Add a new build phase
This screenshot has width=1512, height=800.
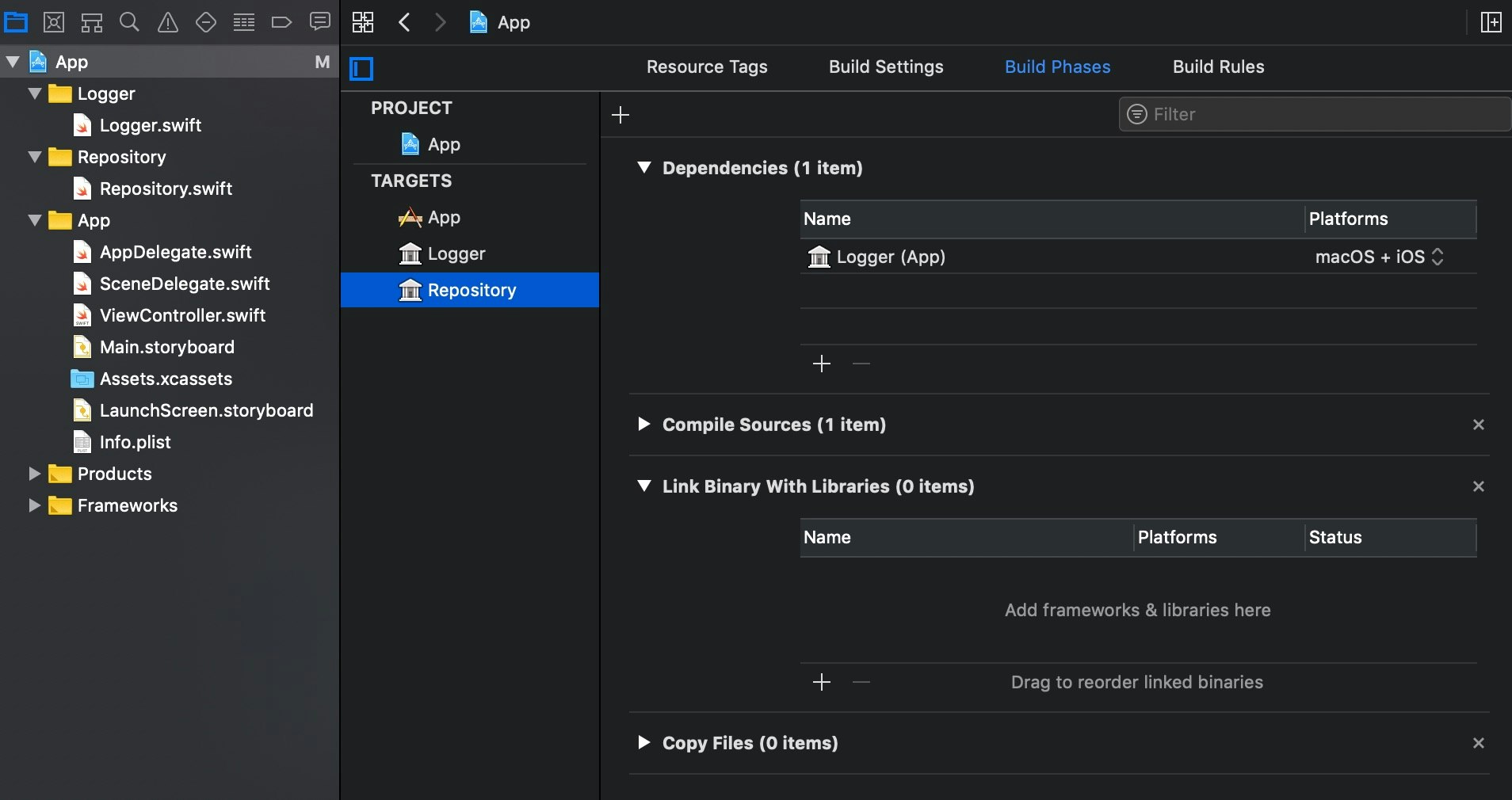pyautogui.click(x=620, y=115)
